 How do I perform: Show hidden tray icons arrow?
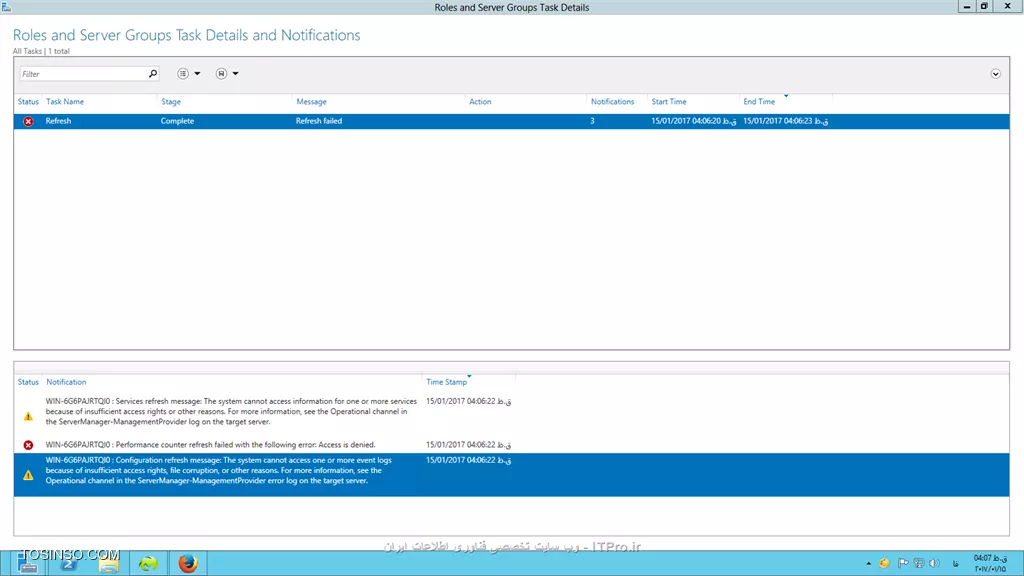click(869, 563)
